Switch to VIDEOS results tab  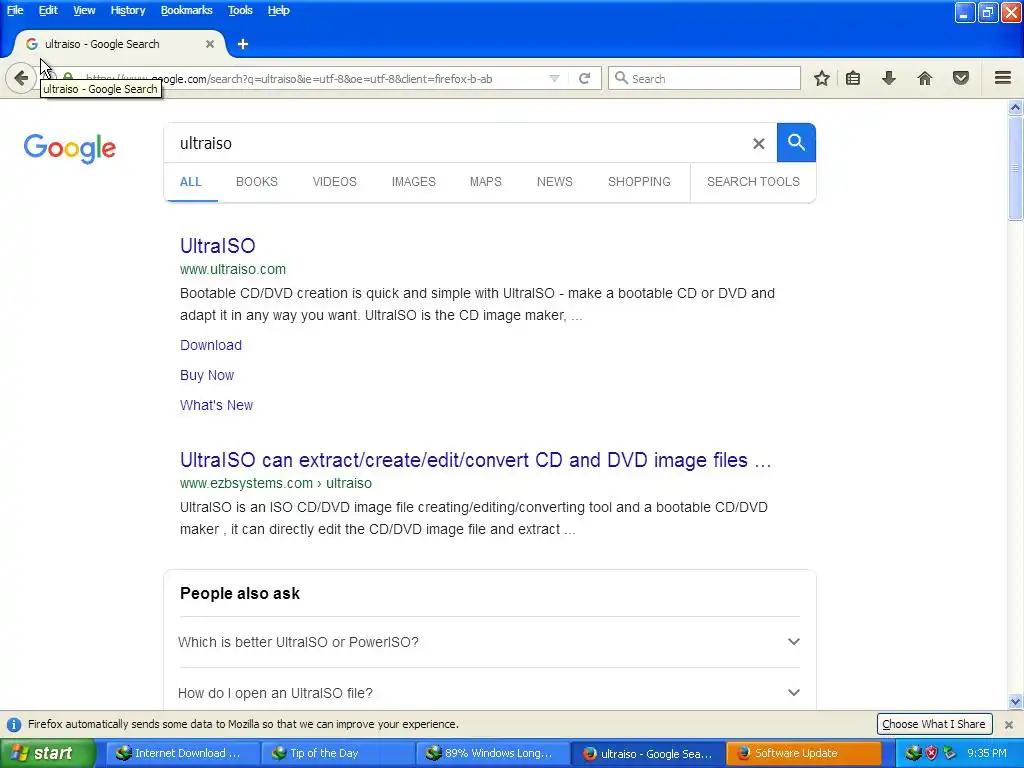pyautogui.click(x=334, y=182)
